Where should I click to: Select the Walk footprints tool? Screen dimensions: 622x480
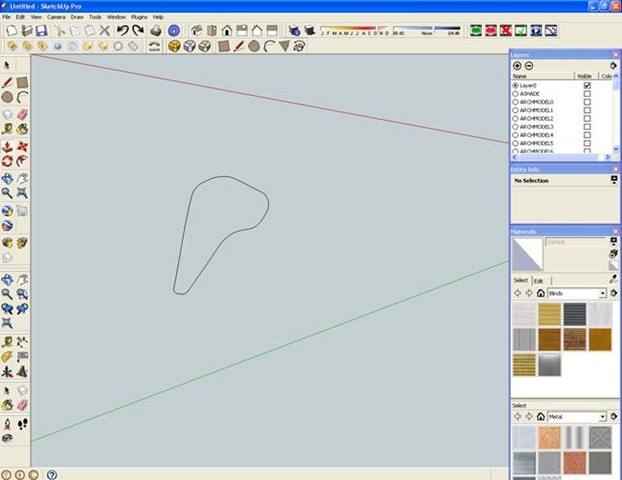[22, 424]
